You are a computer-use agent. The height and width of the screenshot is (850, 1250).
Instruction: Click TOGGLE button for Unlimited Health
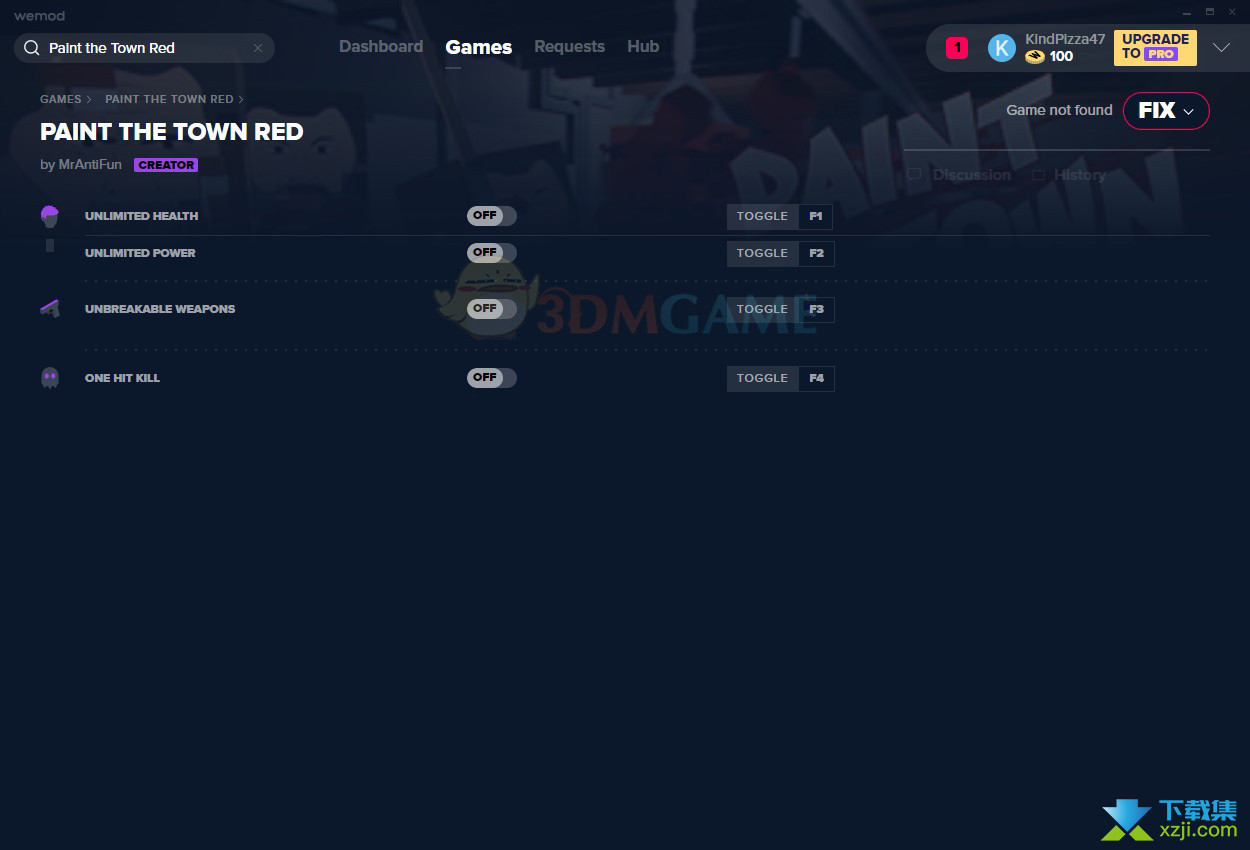coord(763,216)
